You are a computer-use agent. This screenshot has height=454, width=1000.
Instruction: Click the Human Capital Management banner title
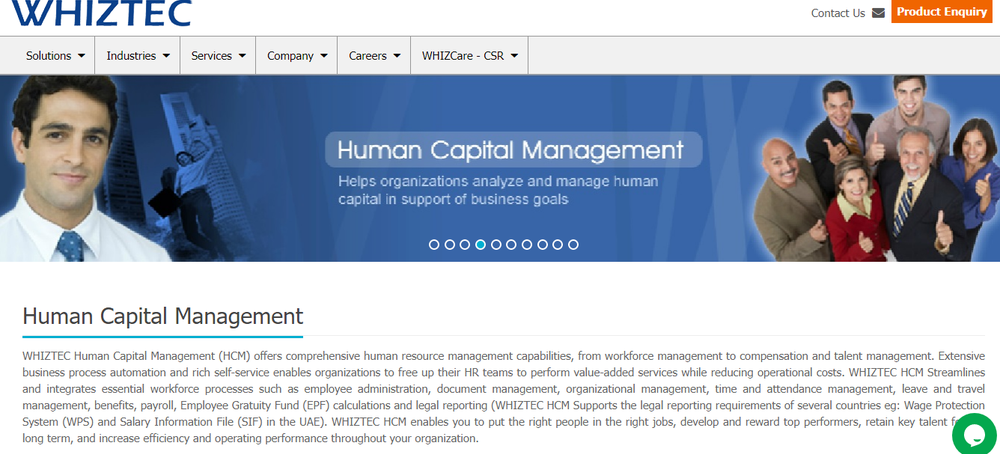tap(510, 150)
